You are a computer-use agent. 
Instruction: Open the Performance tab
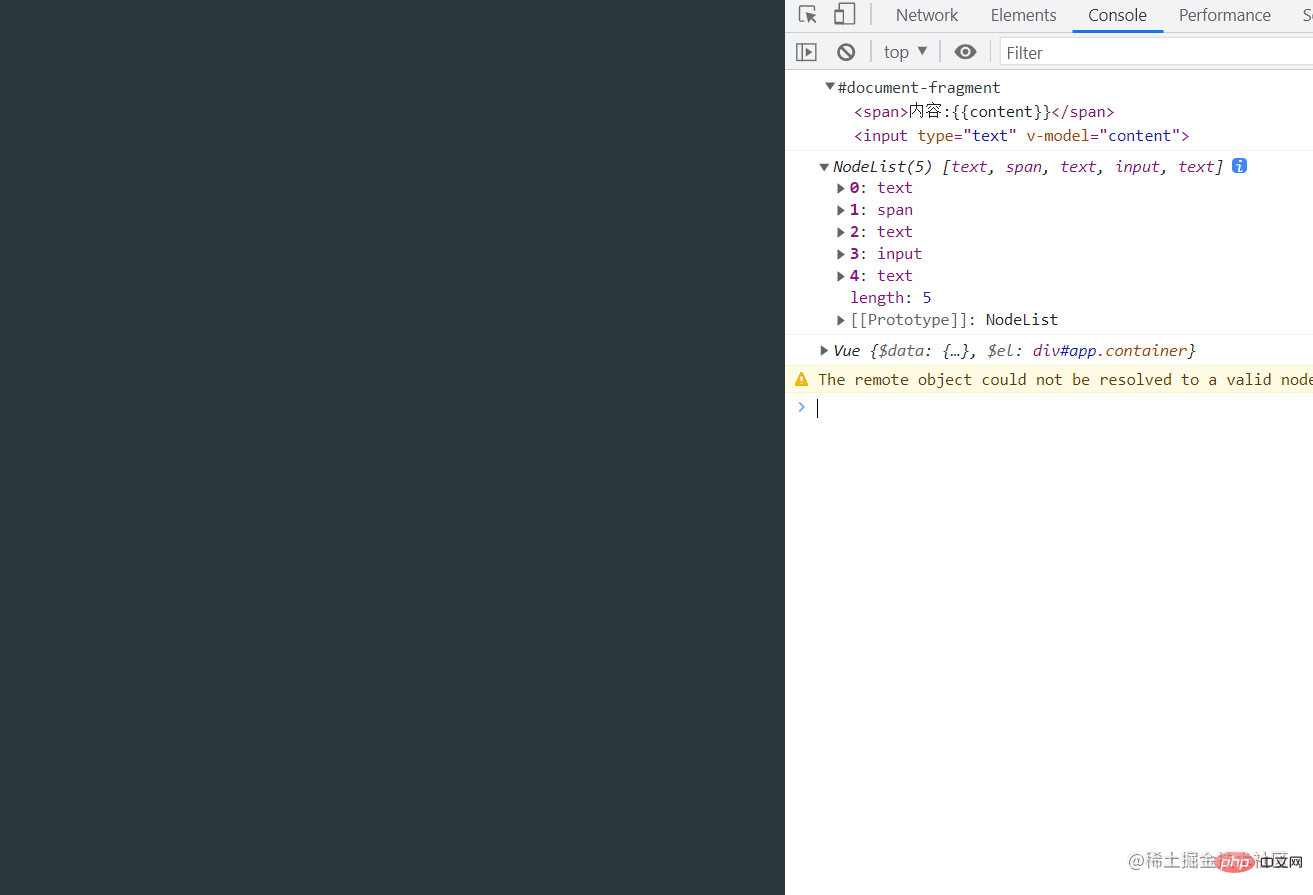tap(1224, 15)
